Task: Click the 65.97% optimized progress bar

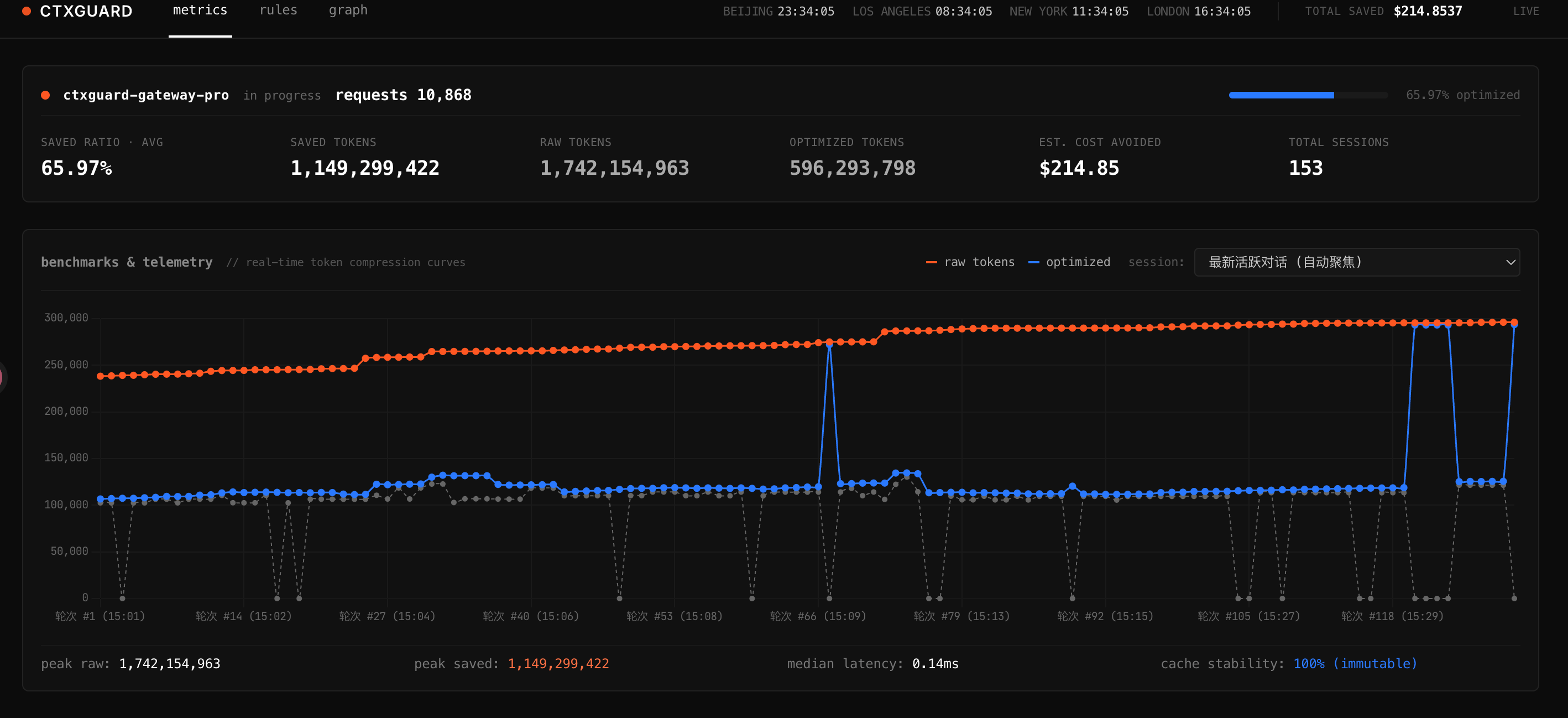Action: coord(1308,95)
